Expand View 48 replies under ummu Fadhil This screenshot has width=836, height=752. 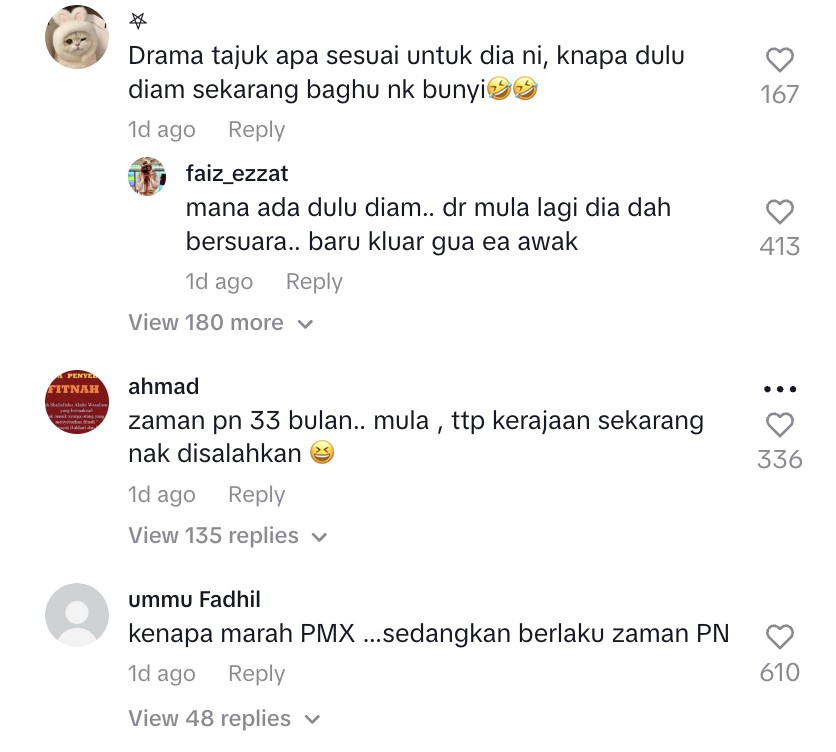pyautogui.click(x=224, y=718)
